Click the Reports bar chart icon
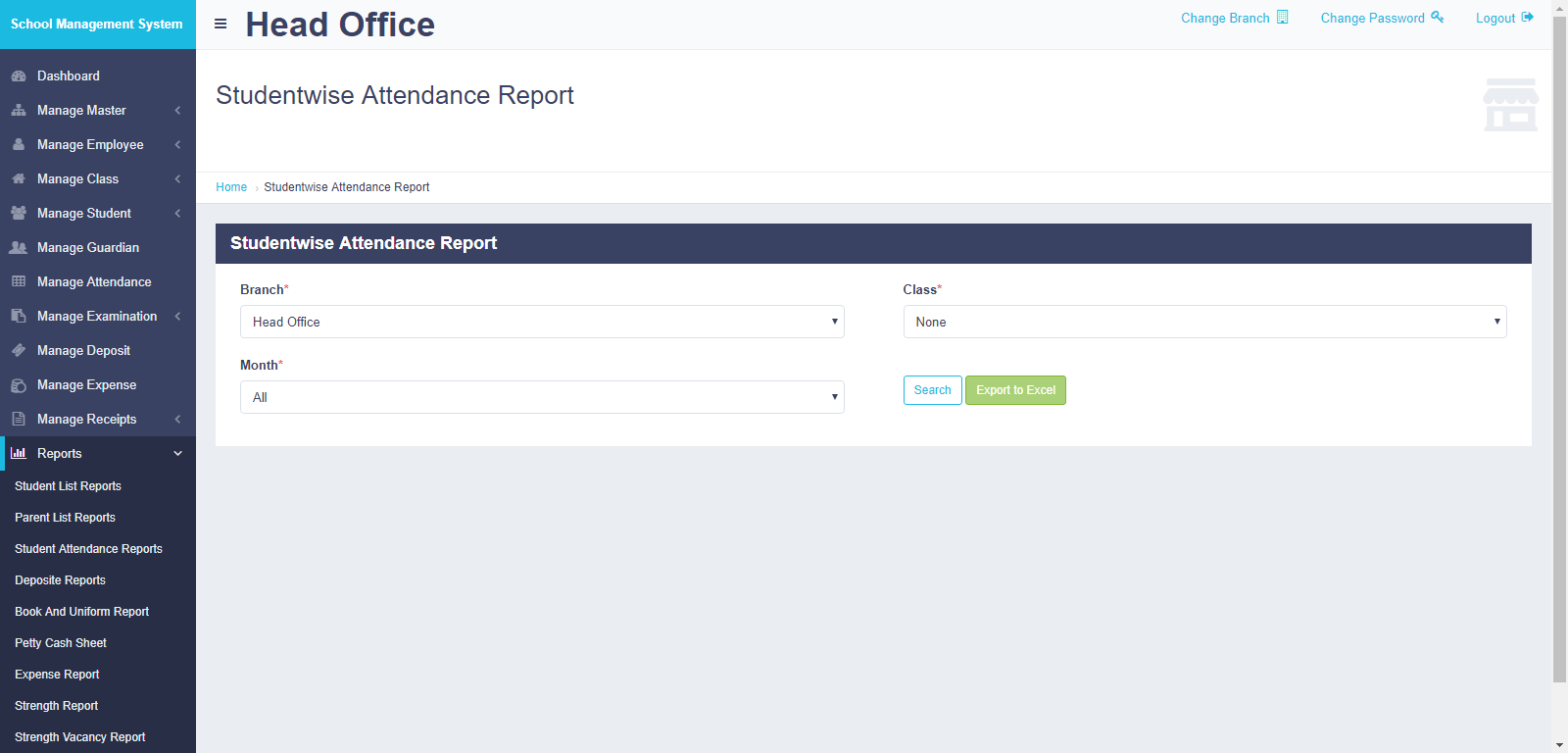This screenshot has width=1568, height=753. 19,454
